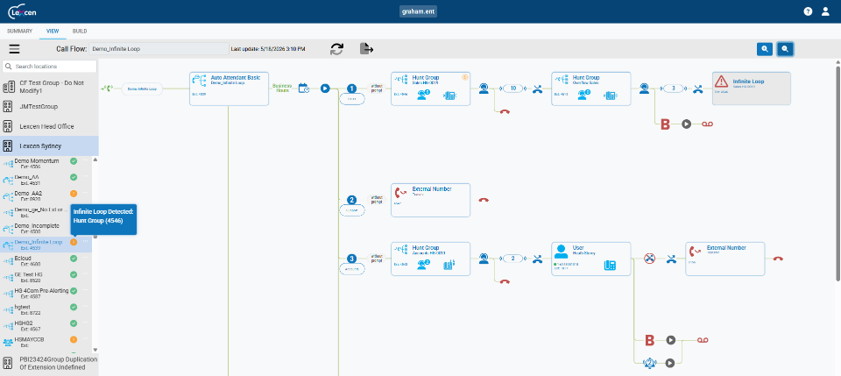Image resolution: width=841 pixels, height=376 pixels.
Task: Click the no-answer crossed circle icon after User
Action: pyautogui.click(x=650, y=259)
